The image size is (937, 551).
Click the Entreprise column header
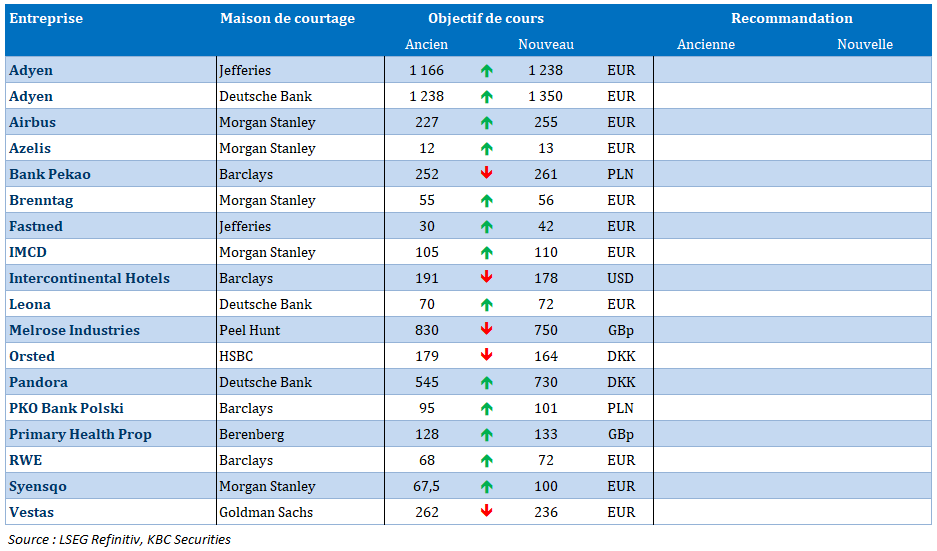point(46,19)
